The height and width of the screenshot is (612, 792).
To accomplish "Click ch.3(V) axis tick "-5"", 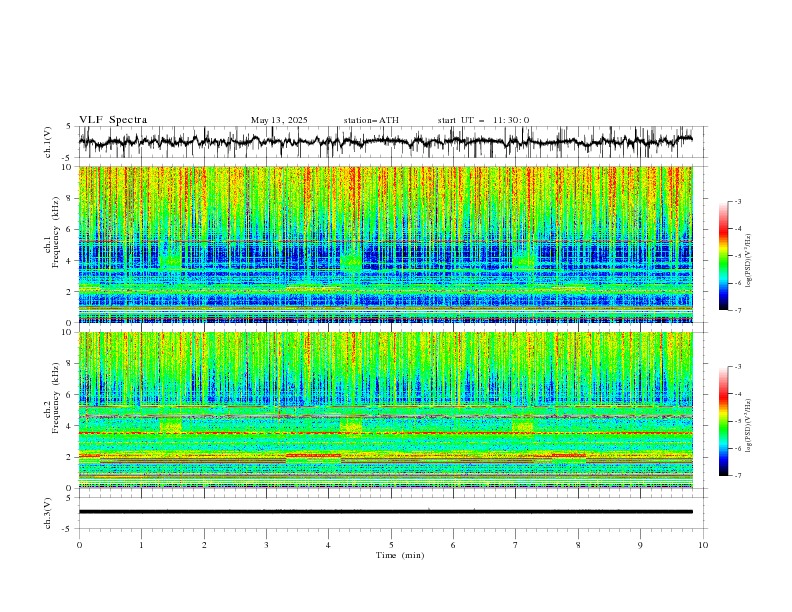I will click(68, 529).
